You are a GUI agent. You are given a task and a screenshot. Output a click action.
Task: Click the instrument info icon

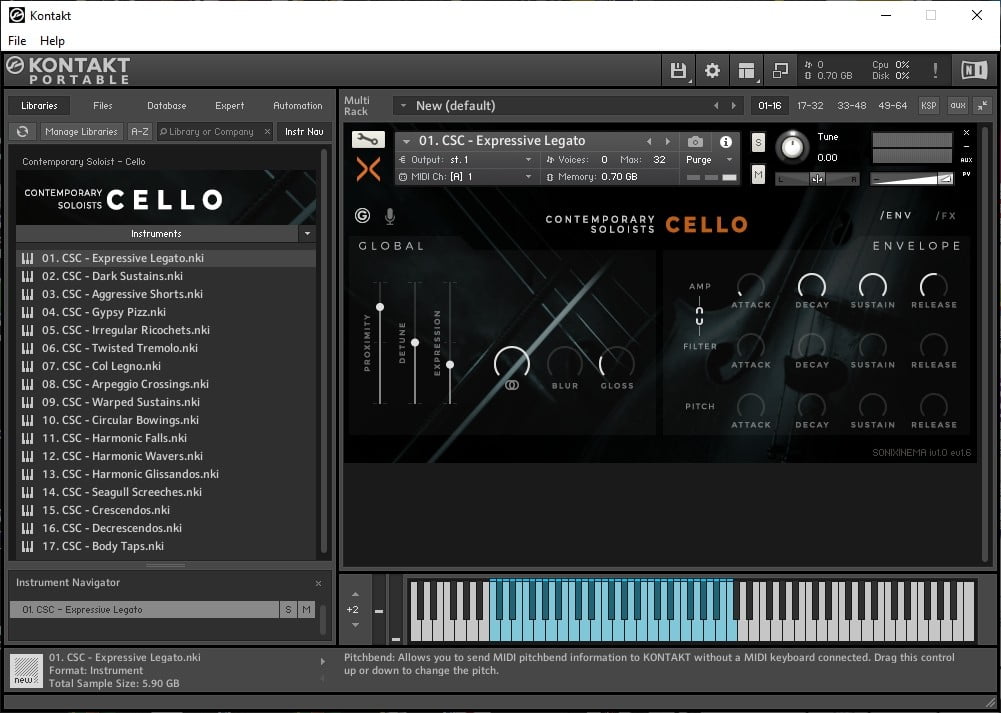coord(726,142)
